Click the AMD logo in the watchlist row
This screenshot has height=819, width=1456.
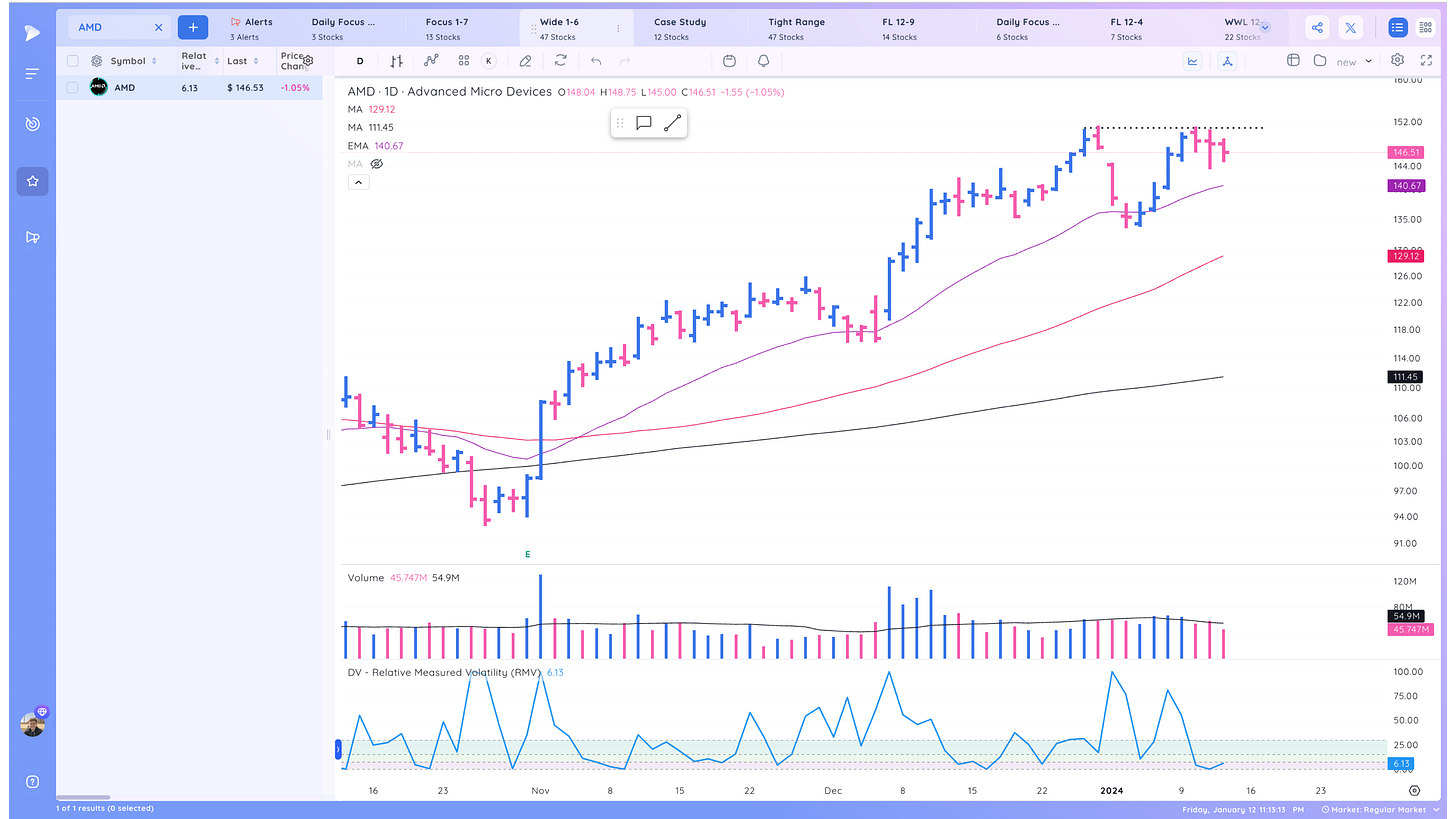(x=98, y=87)
